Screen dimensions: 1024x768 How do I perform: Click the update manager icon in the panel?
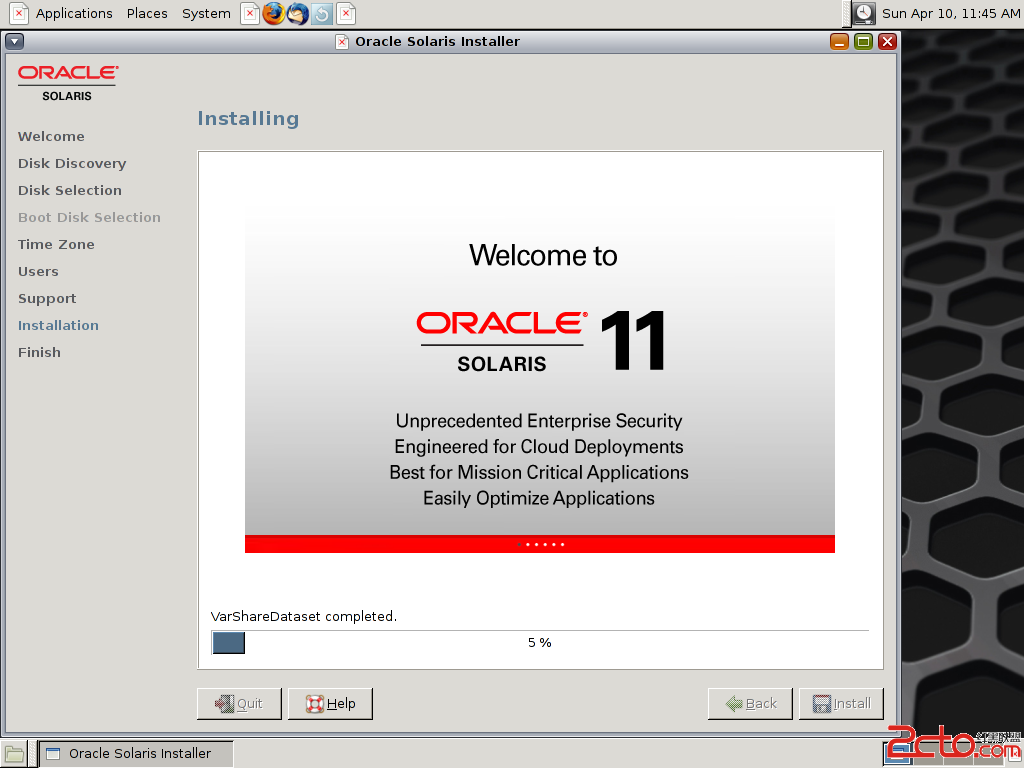point(322,13)
